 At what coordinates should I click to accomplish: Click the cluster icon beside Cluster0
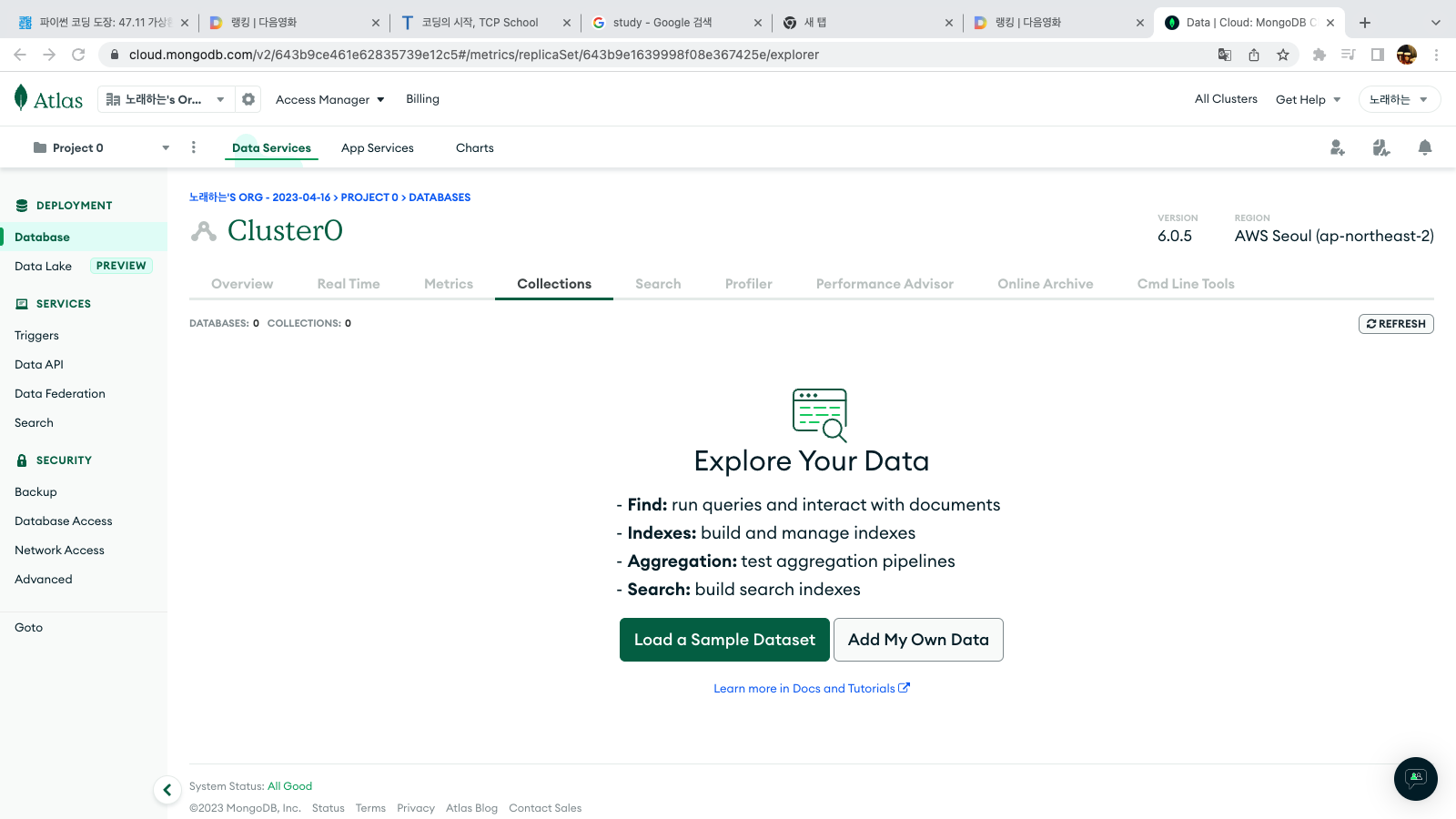click(x=204, y=231)
